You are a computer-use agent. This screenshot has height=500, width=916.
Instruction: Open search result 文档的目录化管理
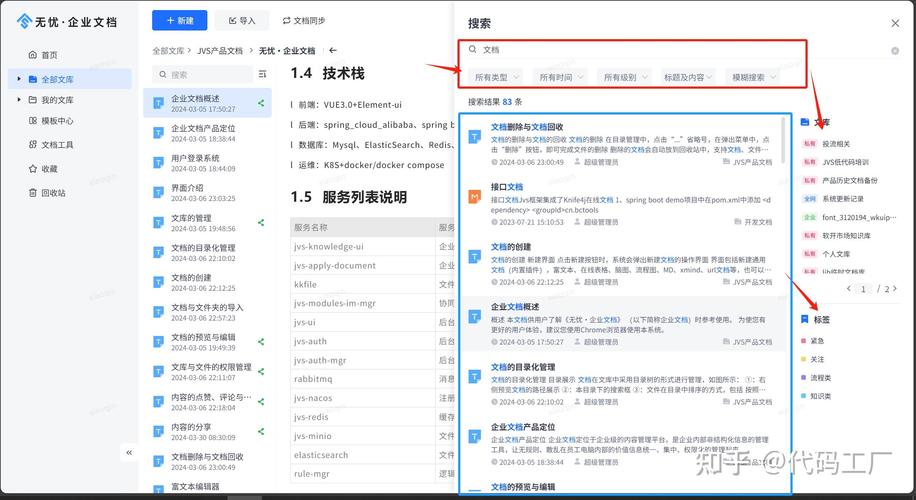[x=522, y=367]
